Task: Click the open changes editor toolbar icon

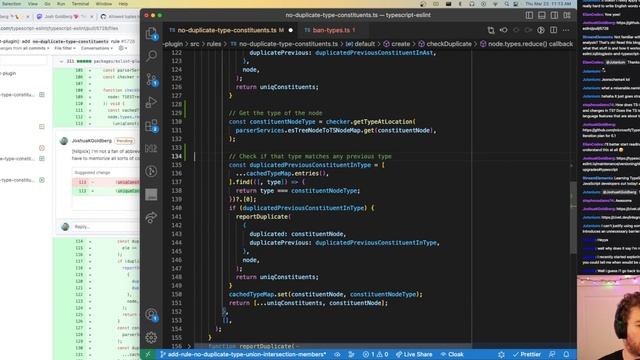Action: coord(504,30)
